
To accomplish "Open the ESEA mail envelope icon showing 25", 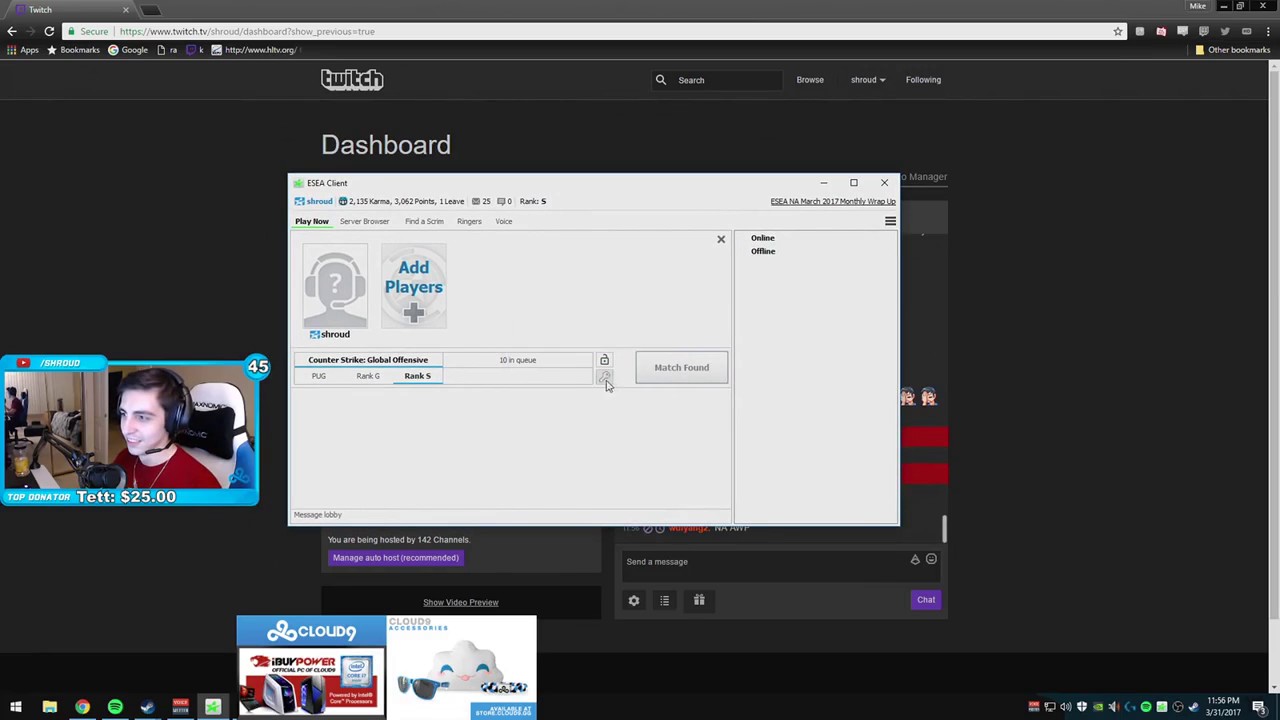I will pos(476,201).
